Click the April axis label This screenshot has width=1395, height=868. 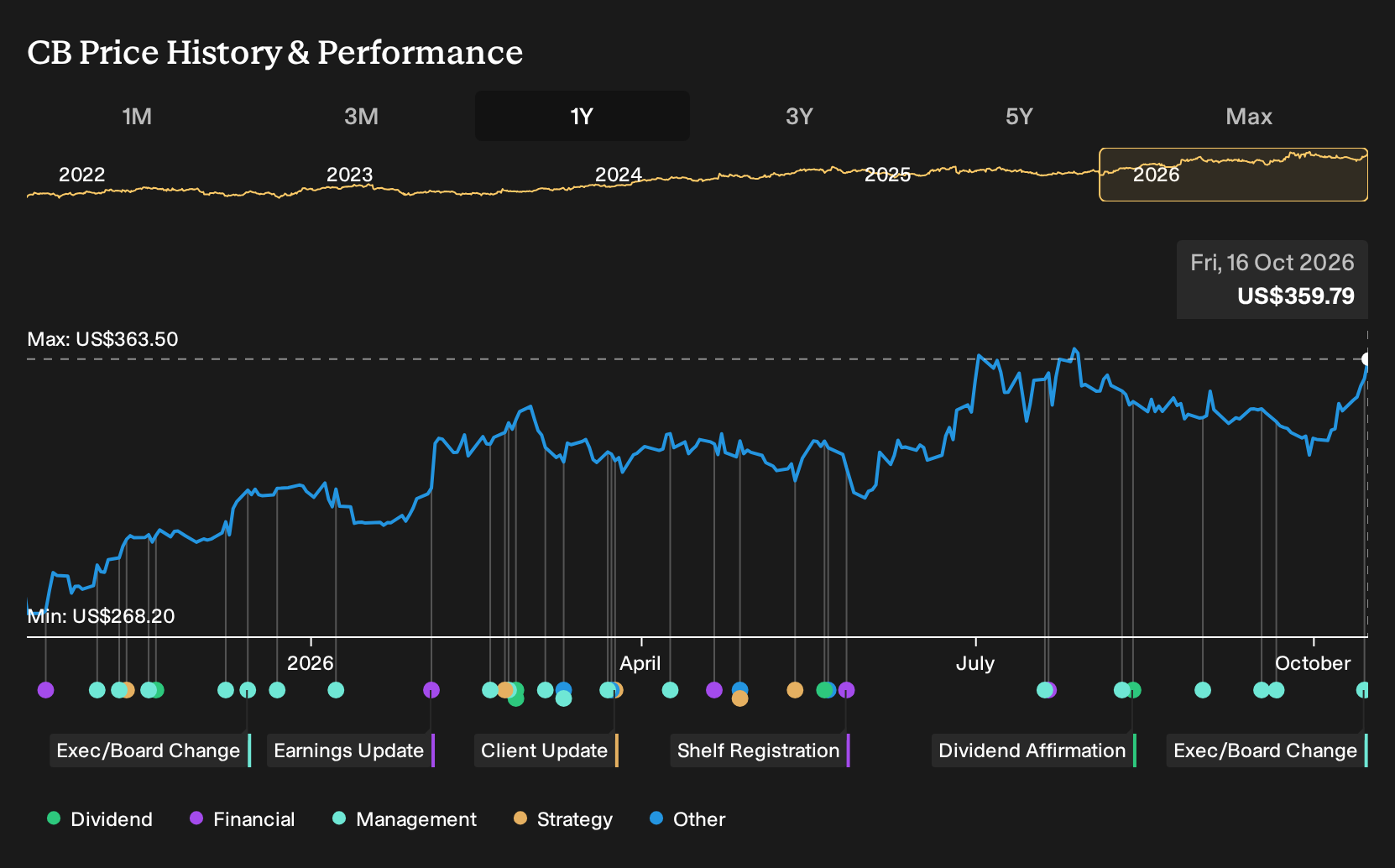point(640,663)
